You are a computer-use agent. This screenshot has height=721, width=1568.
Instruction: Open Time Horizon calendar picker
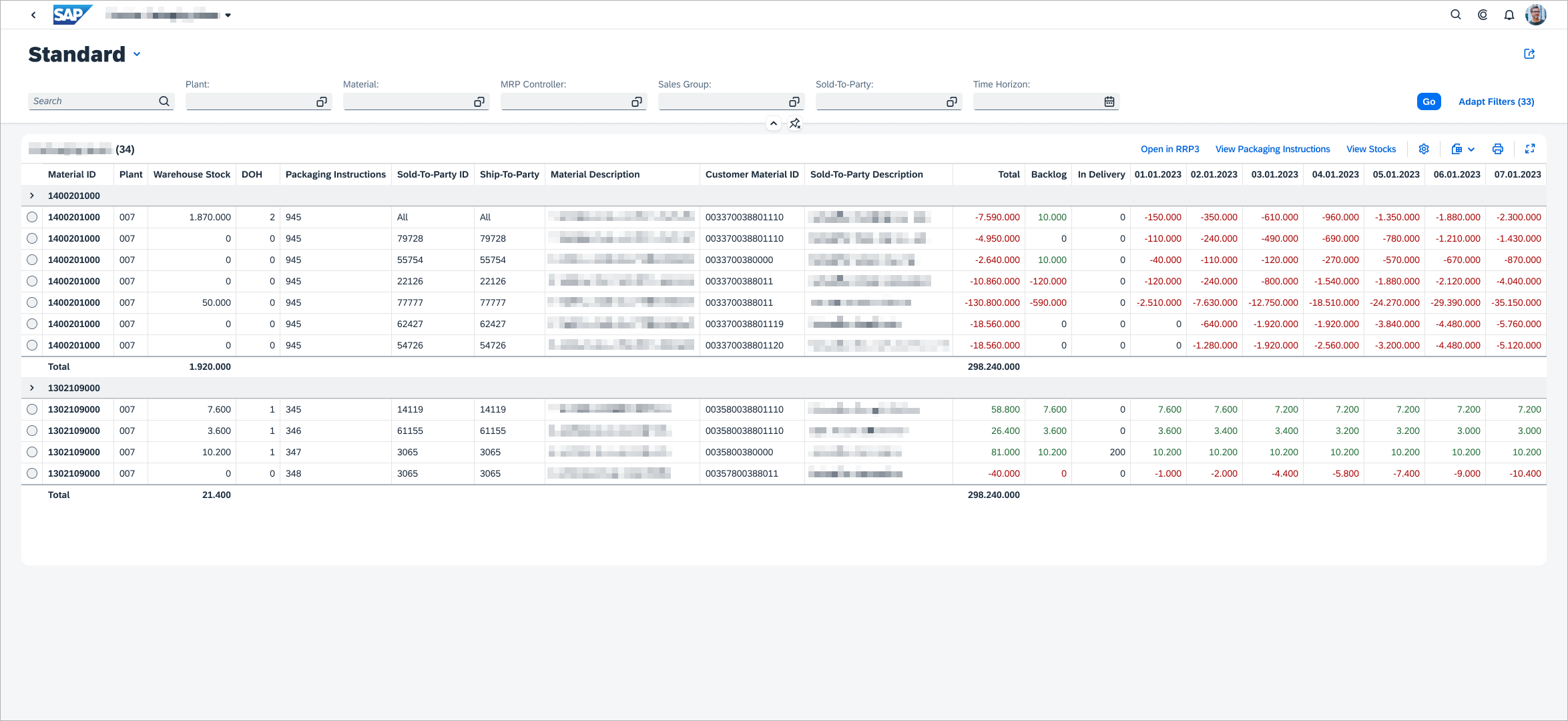(x=1109, y=101)
